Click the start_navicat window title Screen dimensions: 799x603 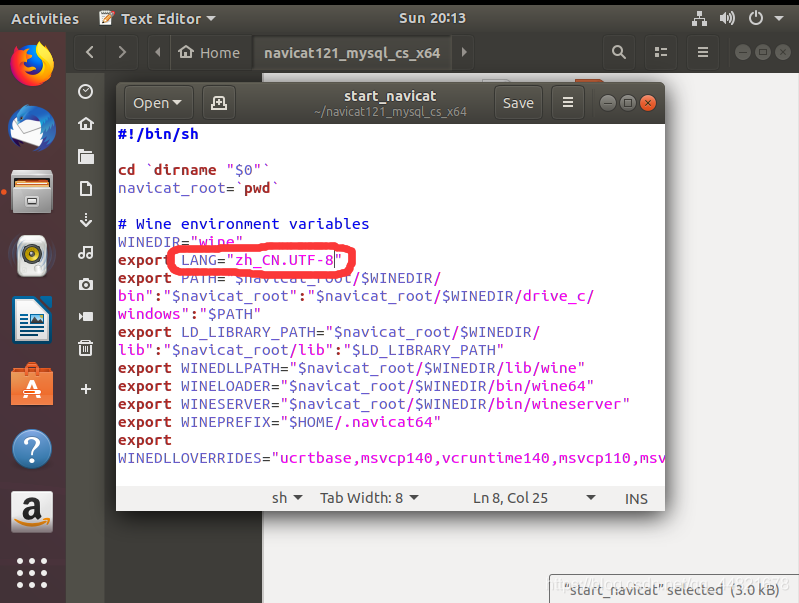click(x=390, y=96)
